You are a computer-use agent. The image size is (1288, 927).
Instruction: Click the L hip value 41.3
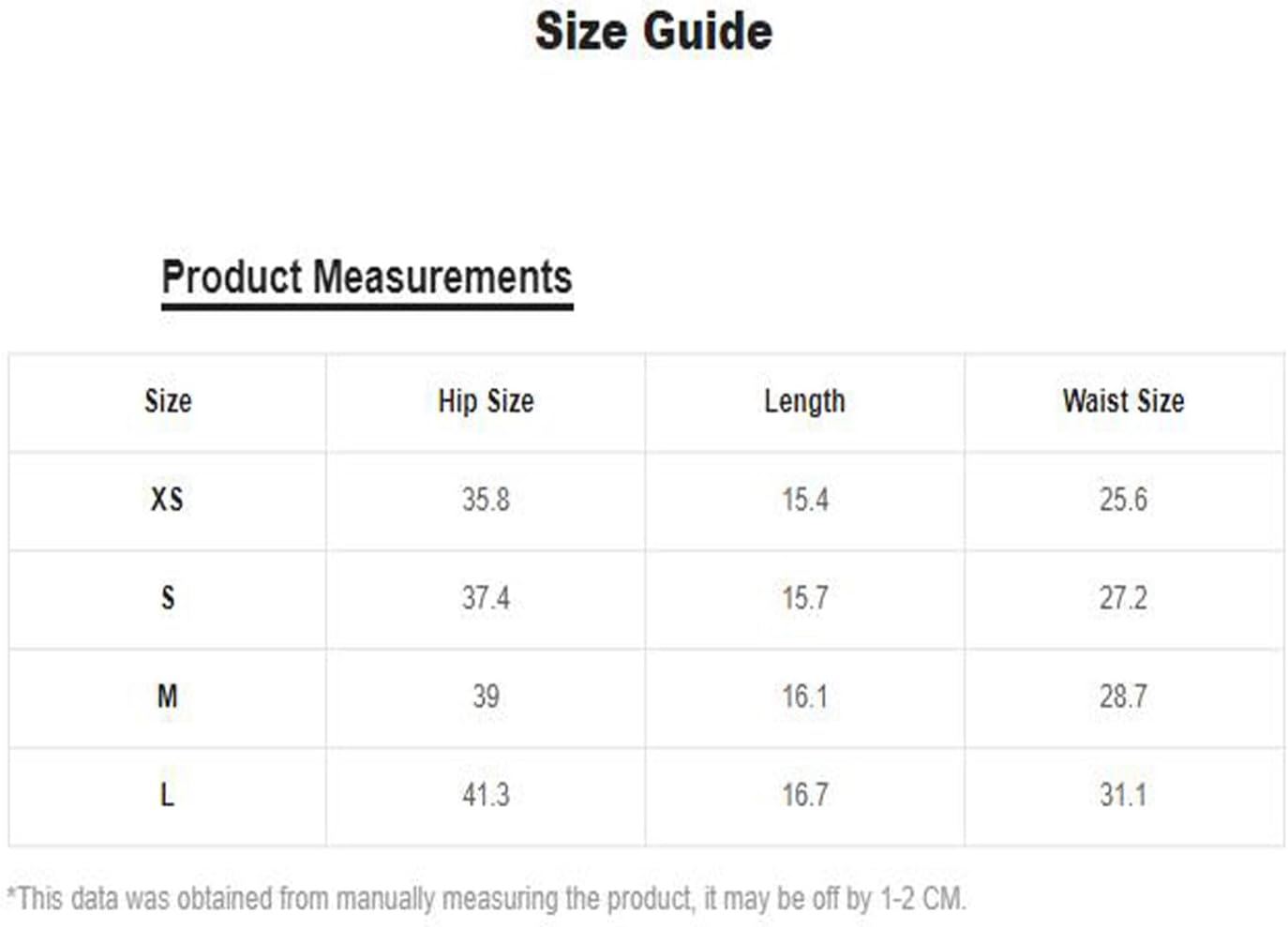pos(486,795)
